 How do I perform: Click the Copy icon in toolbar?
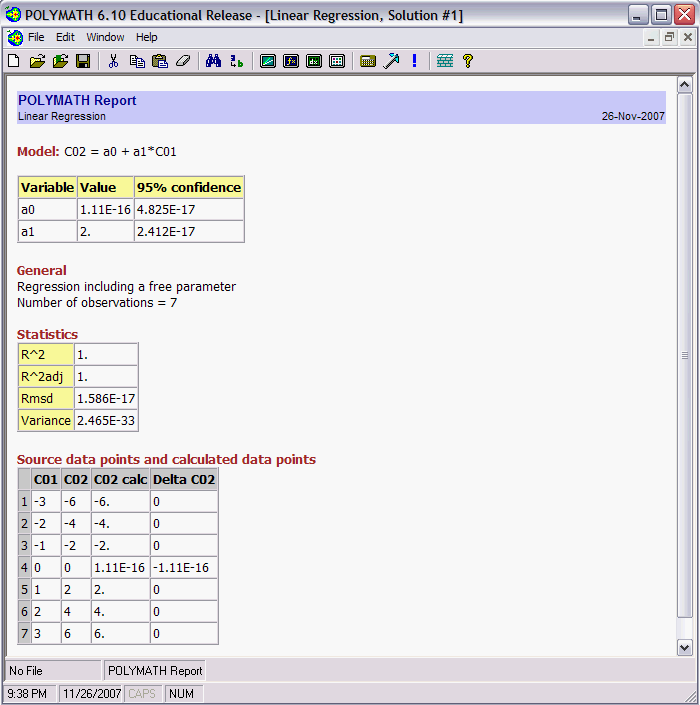(136, 61)
